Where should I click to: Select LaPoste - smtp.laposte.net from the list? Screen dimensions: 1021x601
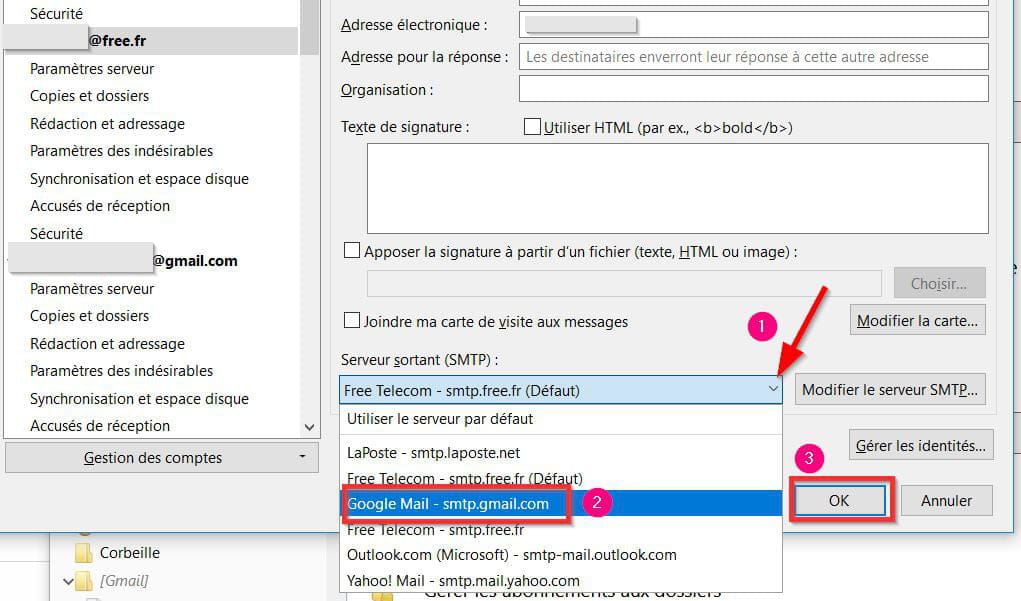[x=561, y=453]
